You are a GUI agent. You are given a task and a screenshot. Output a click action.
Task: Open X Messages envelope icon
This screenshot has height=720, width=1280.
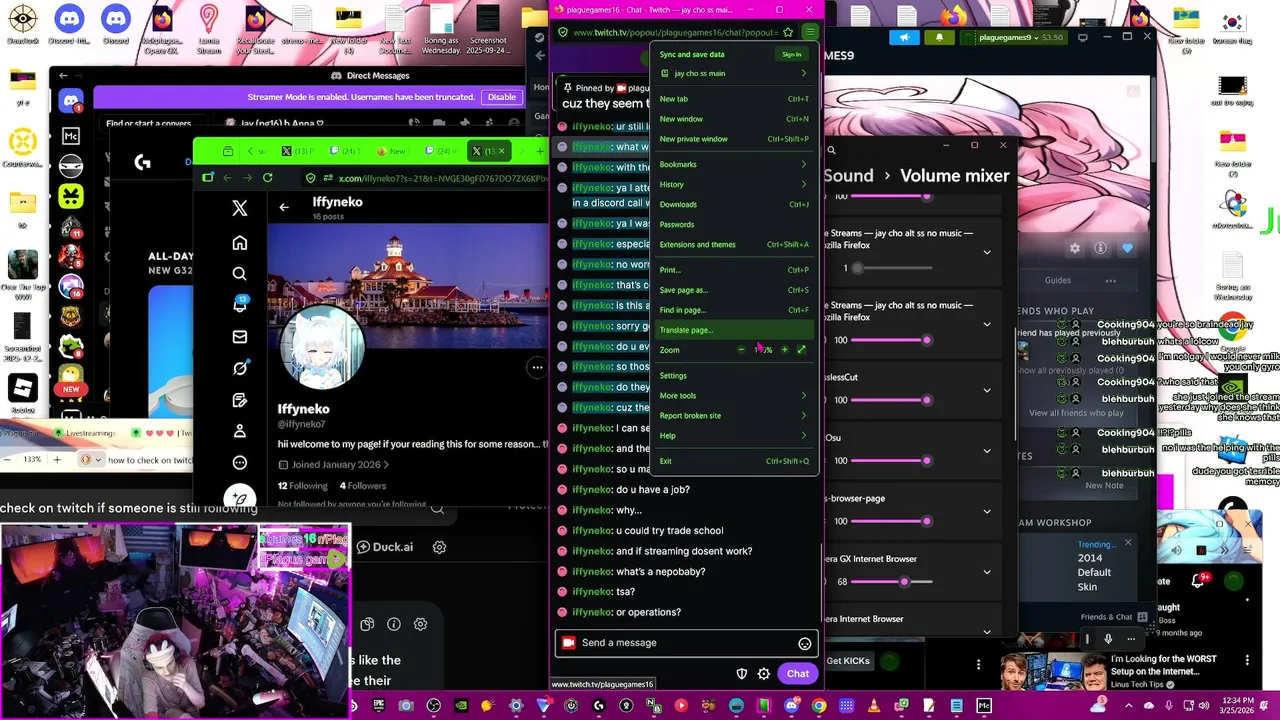pyautogui.click(x=240, y=337)
